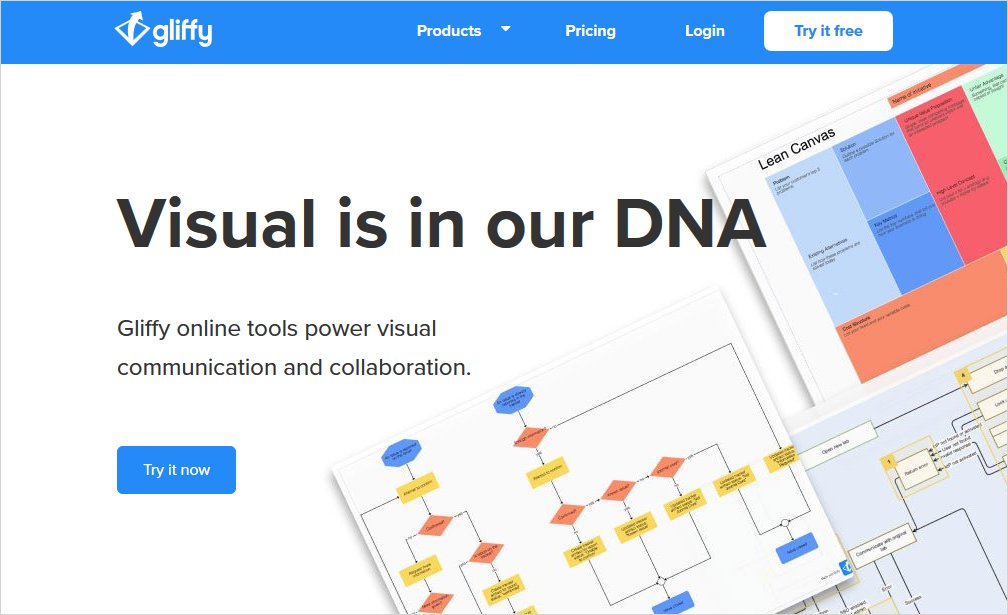The height and width of the screenshot is (615, 1008).
Task: Click the blue Try it now button
Action: click(176, 470)
